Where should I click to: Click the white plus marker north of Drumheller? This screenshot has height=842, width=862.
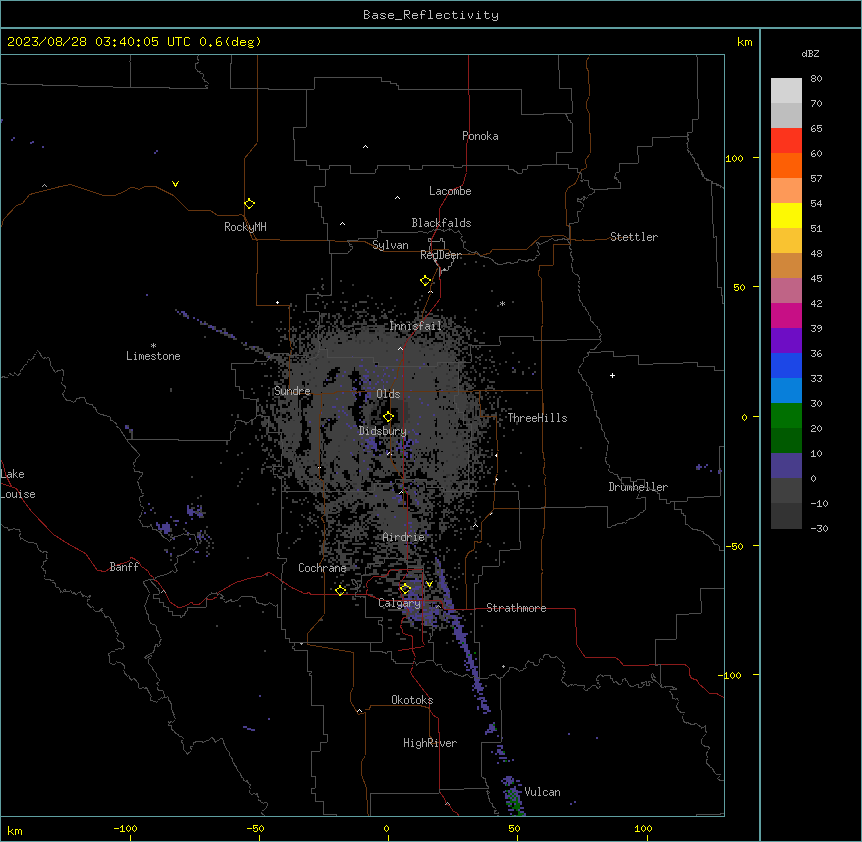pyautogui.click(x=612, y=375)
